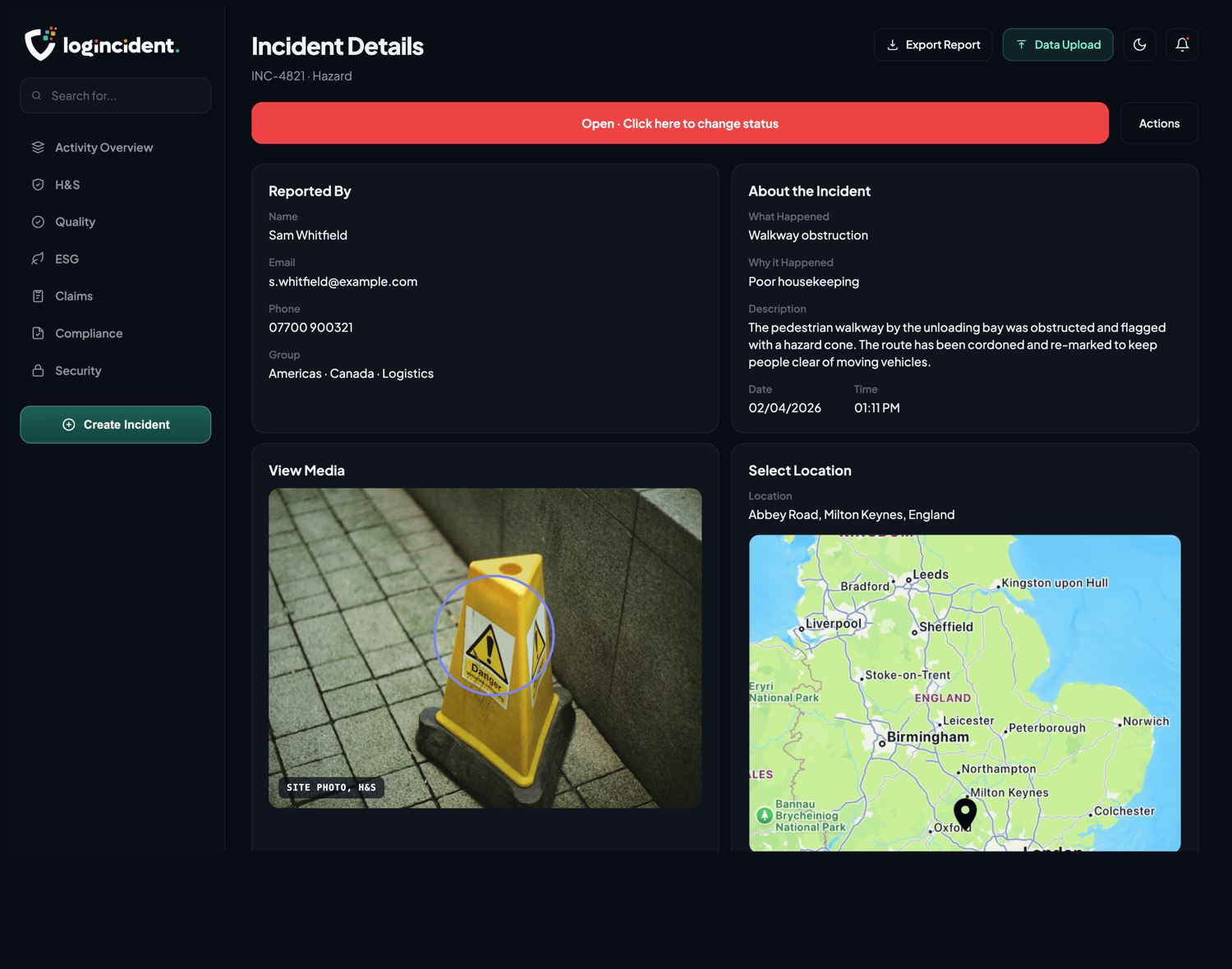Image resolution: width=1232 pixels, height=969 pixels.
Task: Open the Claims section
Action: (116, 296)
